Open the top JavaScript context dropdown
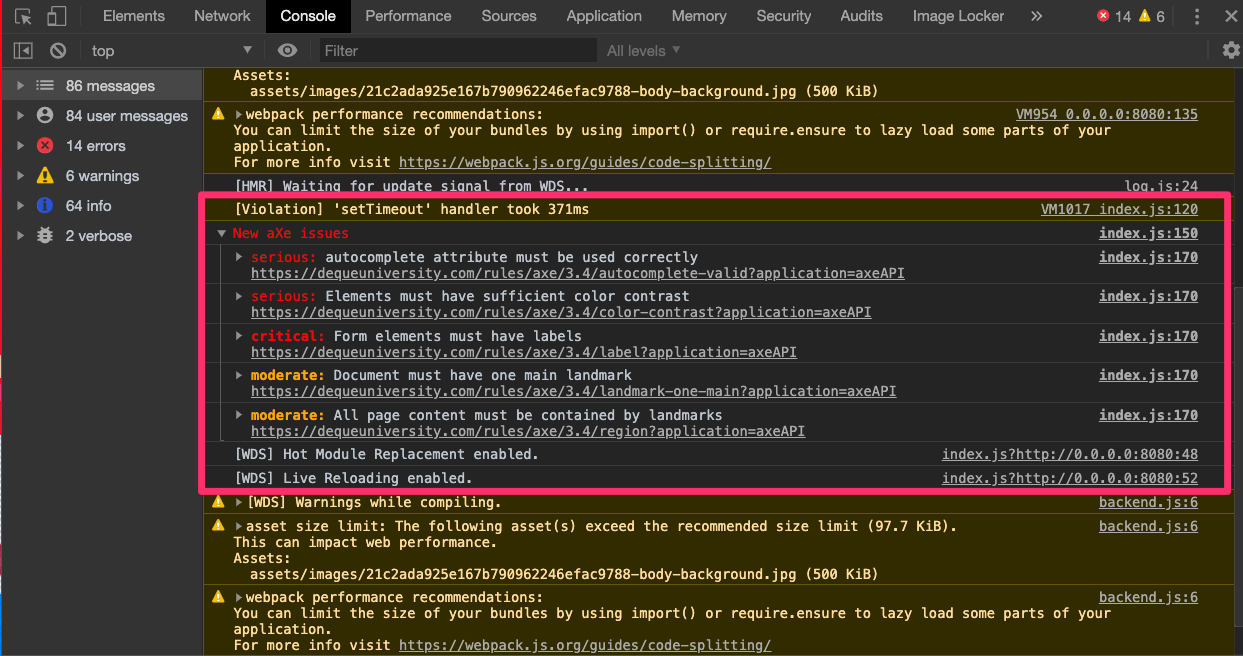Viewport: 1243px width, 656px height. click(x=172, y=50)
